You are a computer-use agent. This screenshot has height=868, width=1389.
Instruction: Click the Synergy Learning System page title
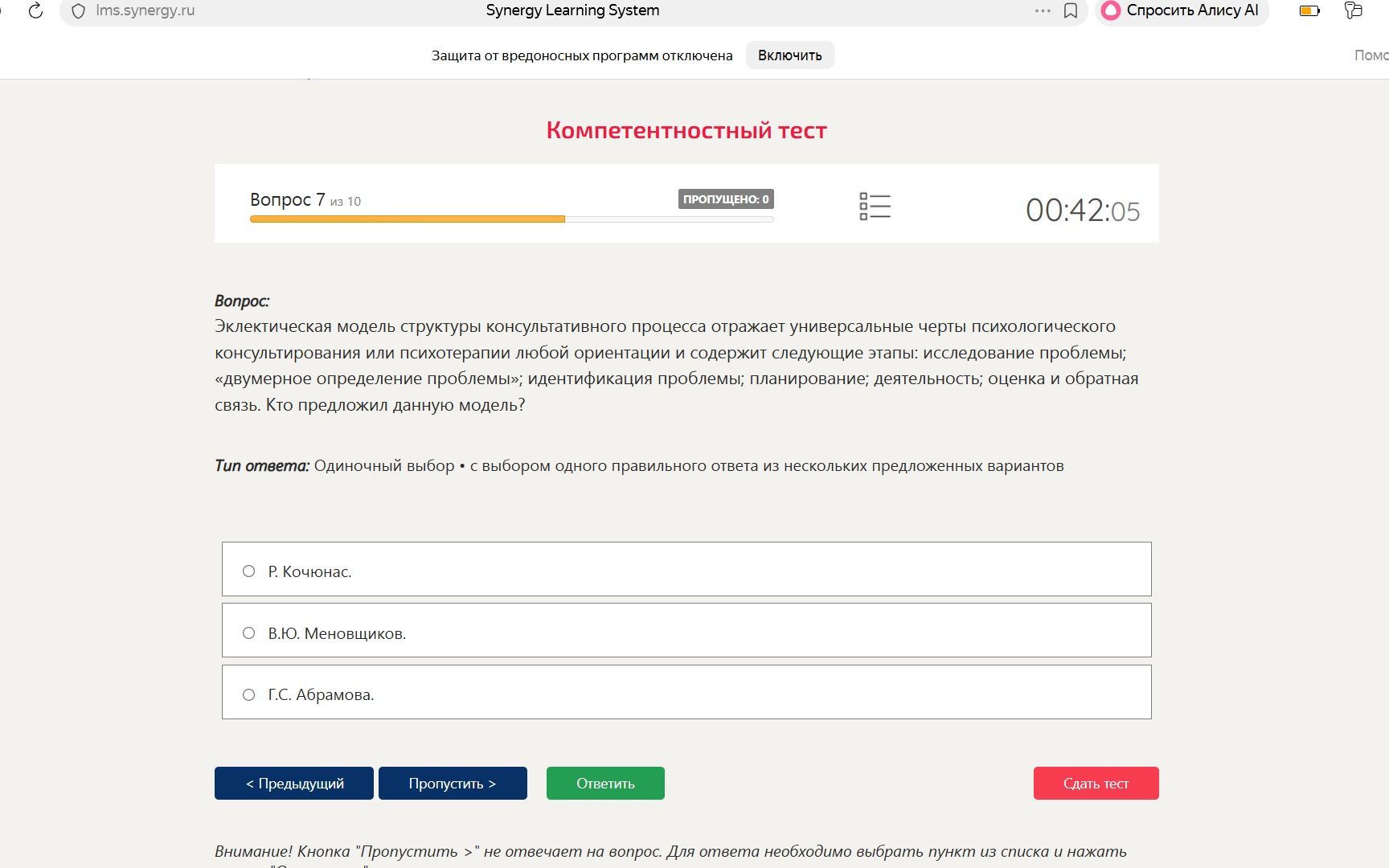[572, 10]
